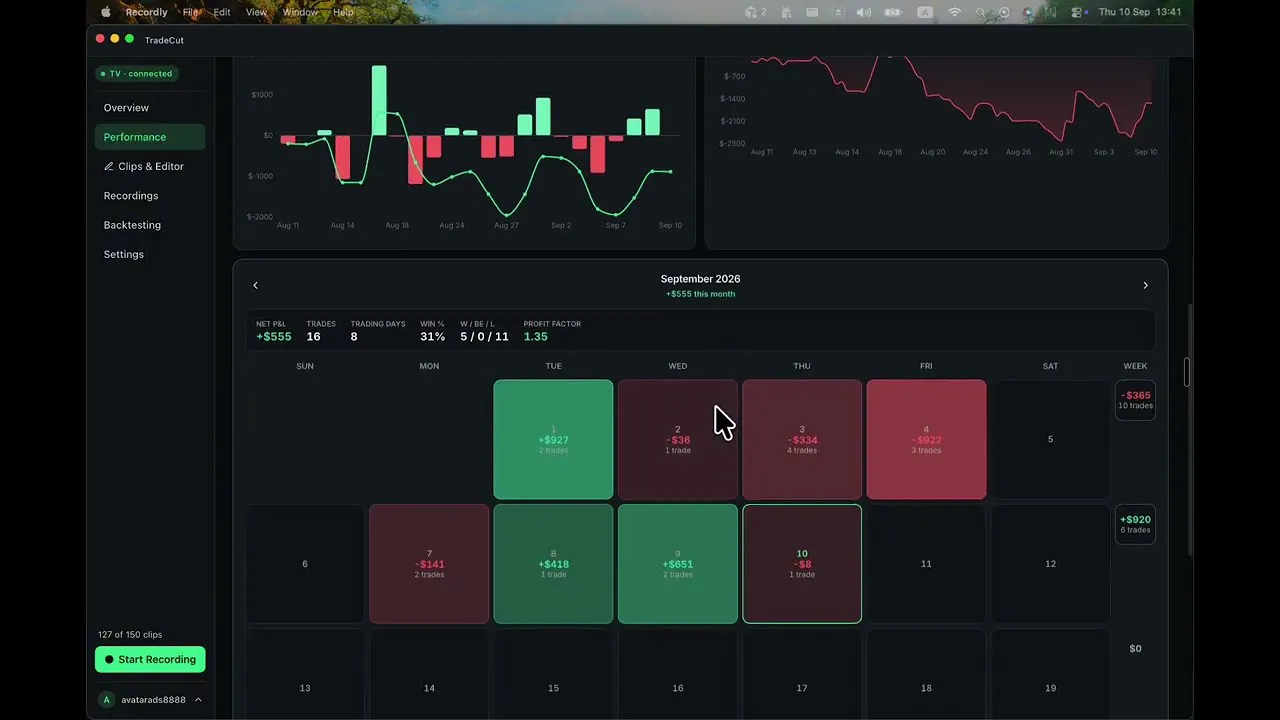Open Control Center in the menu bar
The width and height of the screenshot is (1280, 720).
[1077, 12]
